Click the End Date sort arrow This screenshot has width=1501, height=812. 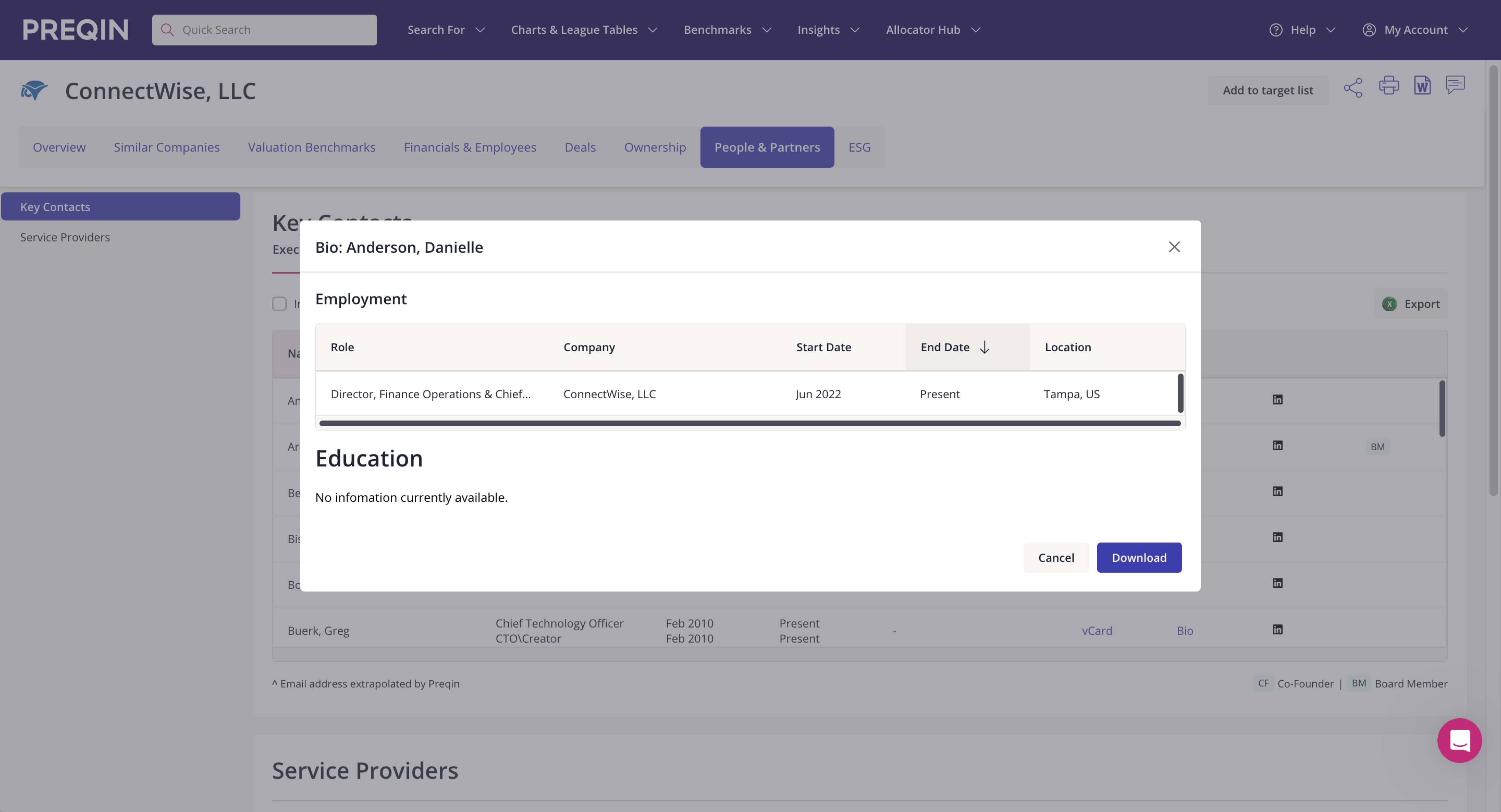click(985, 347)
